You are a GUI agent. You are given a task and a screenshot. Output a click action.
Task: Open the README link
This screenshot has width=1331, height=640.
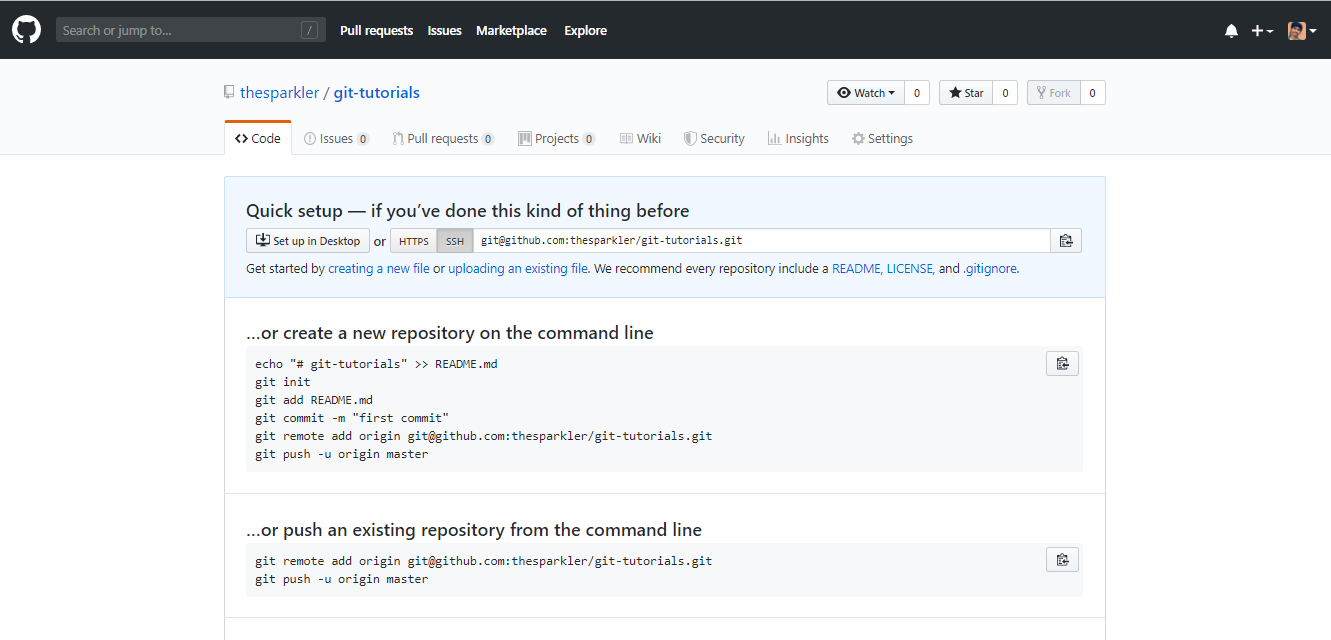pos(856,269)
